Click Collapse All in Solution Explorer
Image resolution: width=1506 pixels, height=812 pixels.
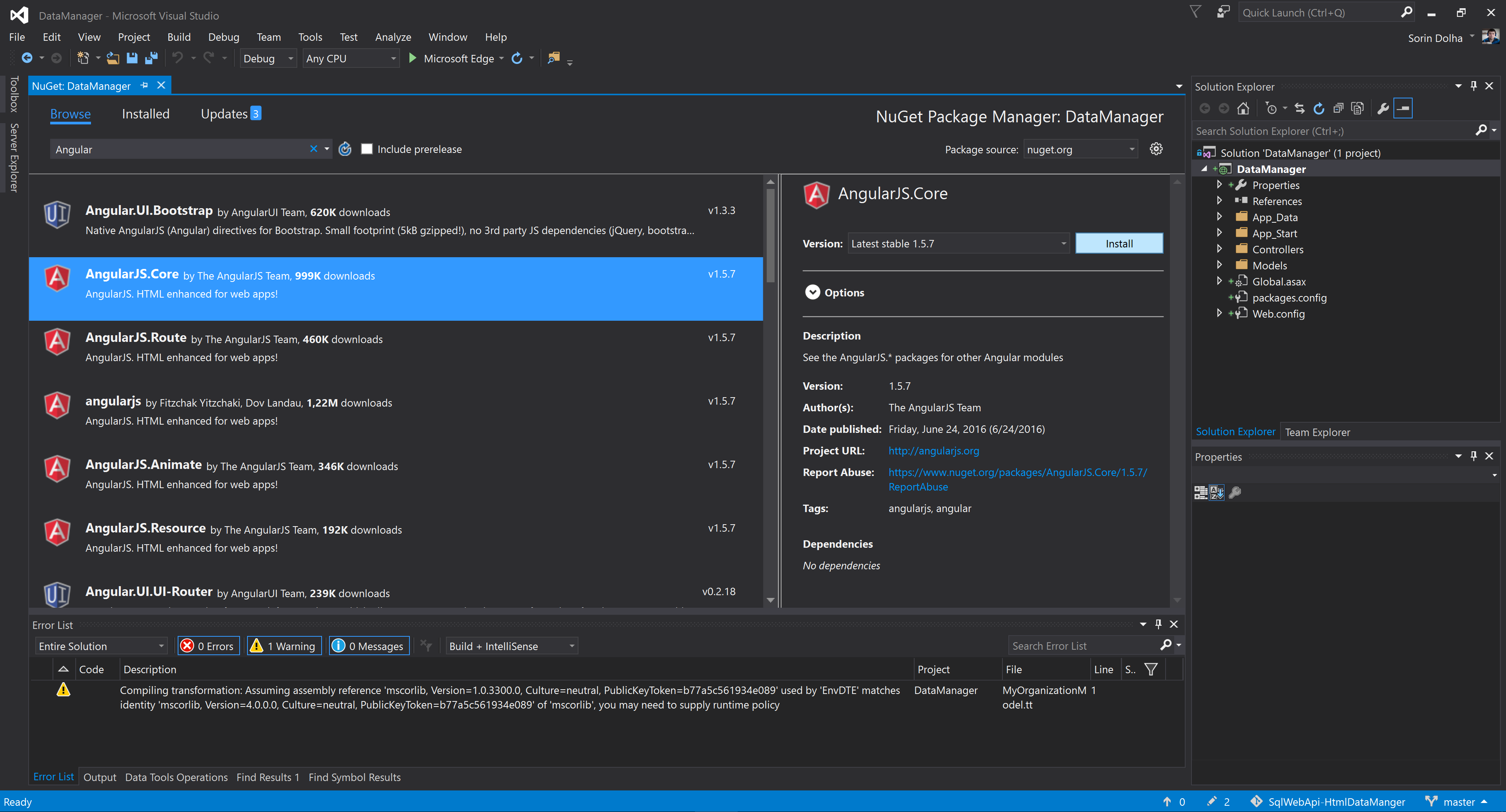click(x=1338, y=108)
